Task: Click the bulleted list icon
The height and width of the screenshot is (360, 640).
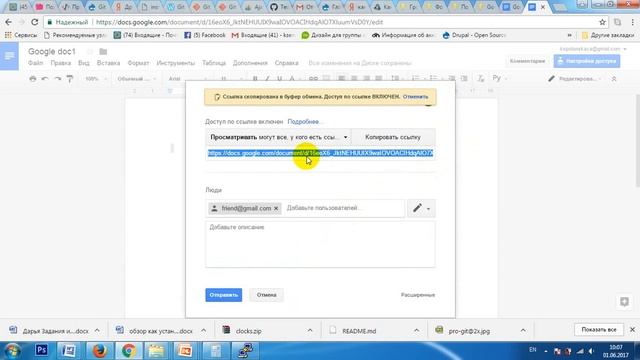Action: 433,78
